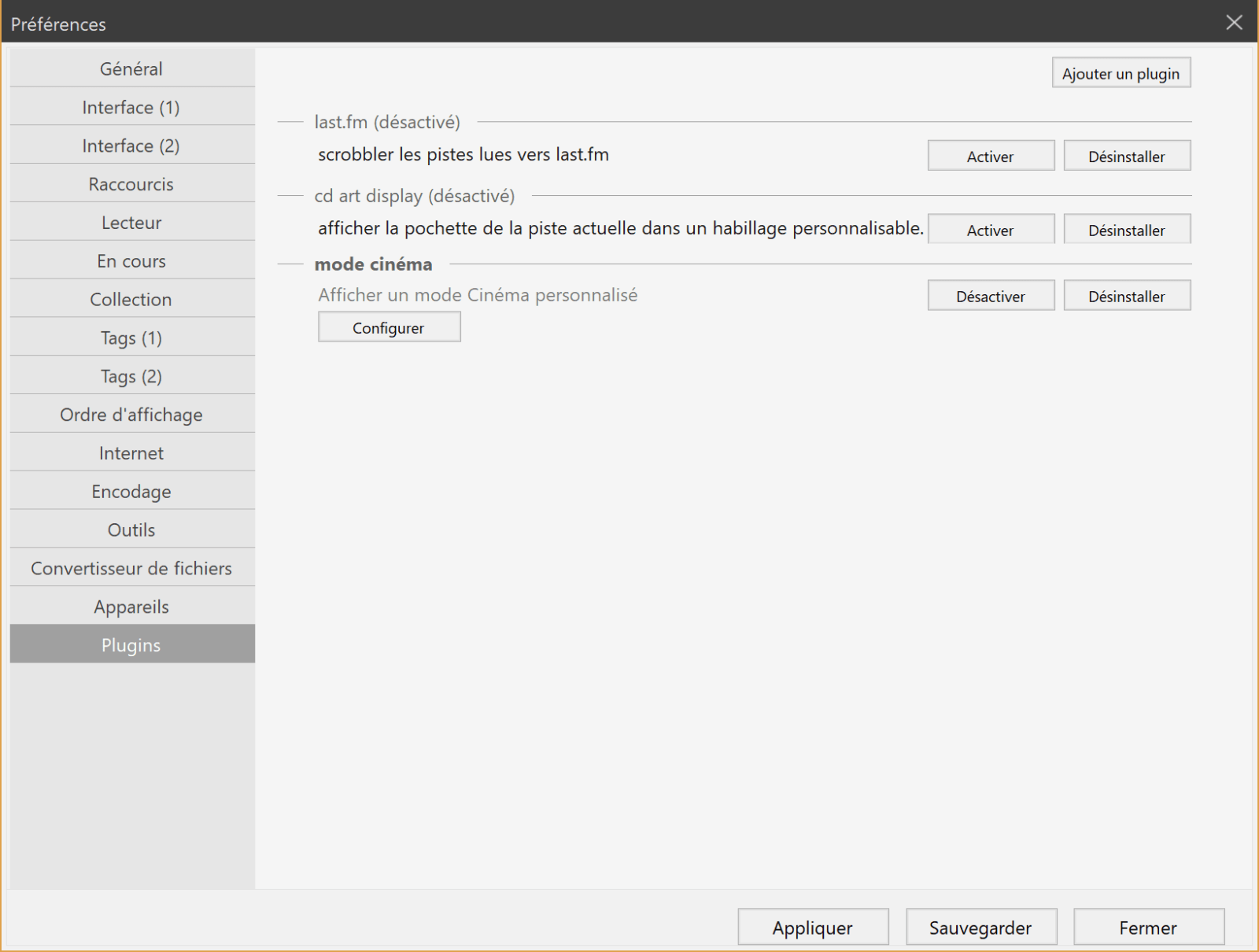
Task: Open the Appareils devices section
Action: pyautogui.click(x=131, y=606)
